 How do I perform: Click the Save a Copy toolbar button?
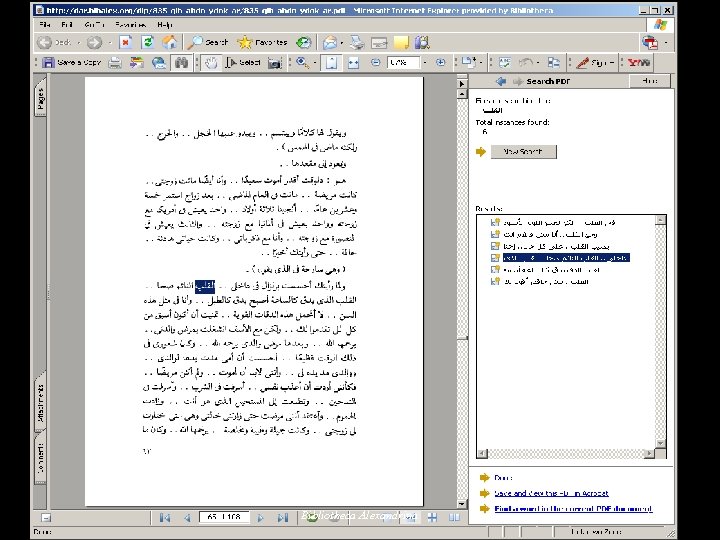click(71, 62)
